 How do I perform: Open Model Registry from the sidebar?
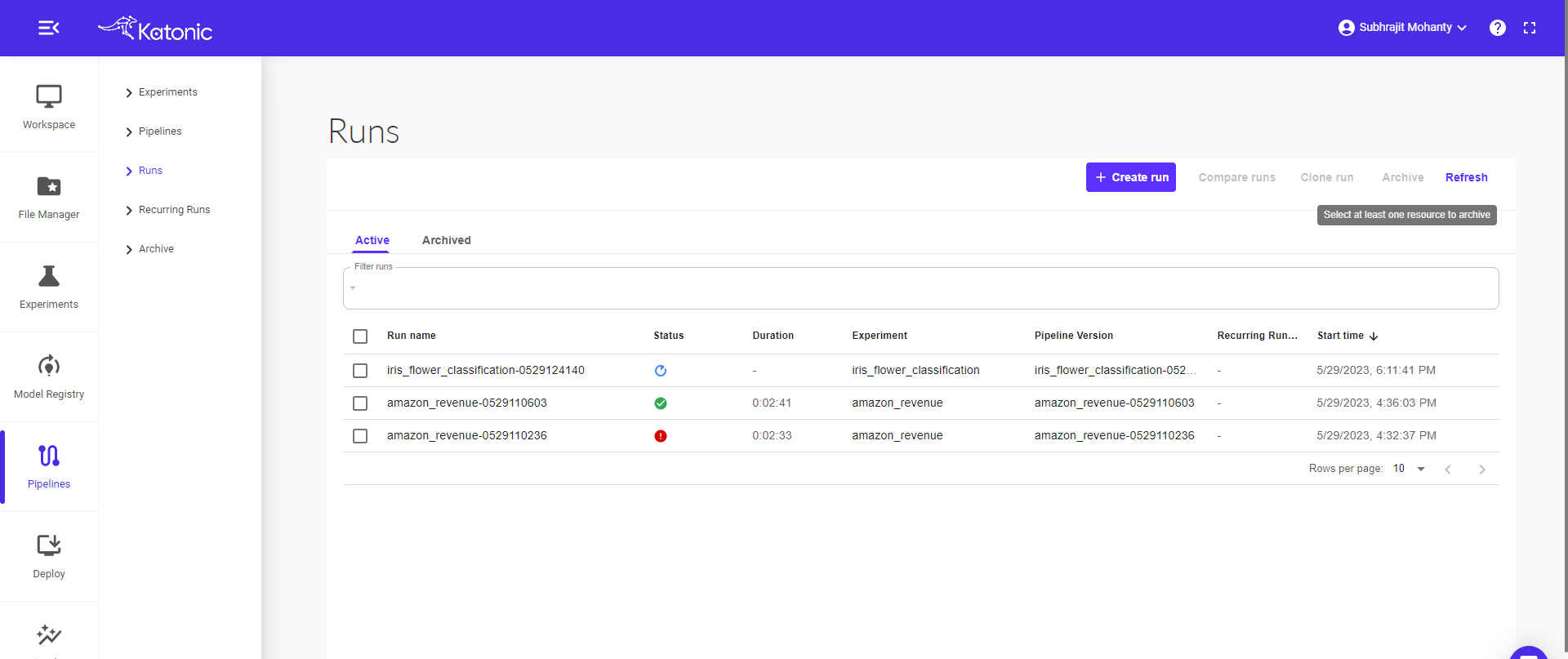point(49,376)
